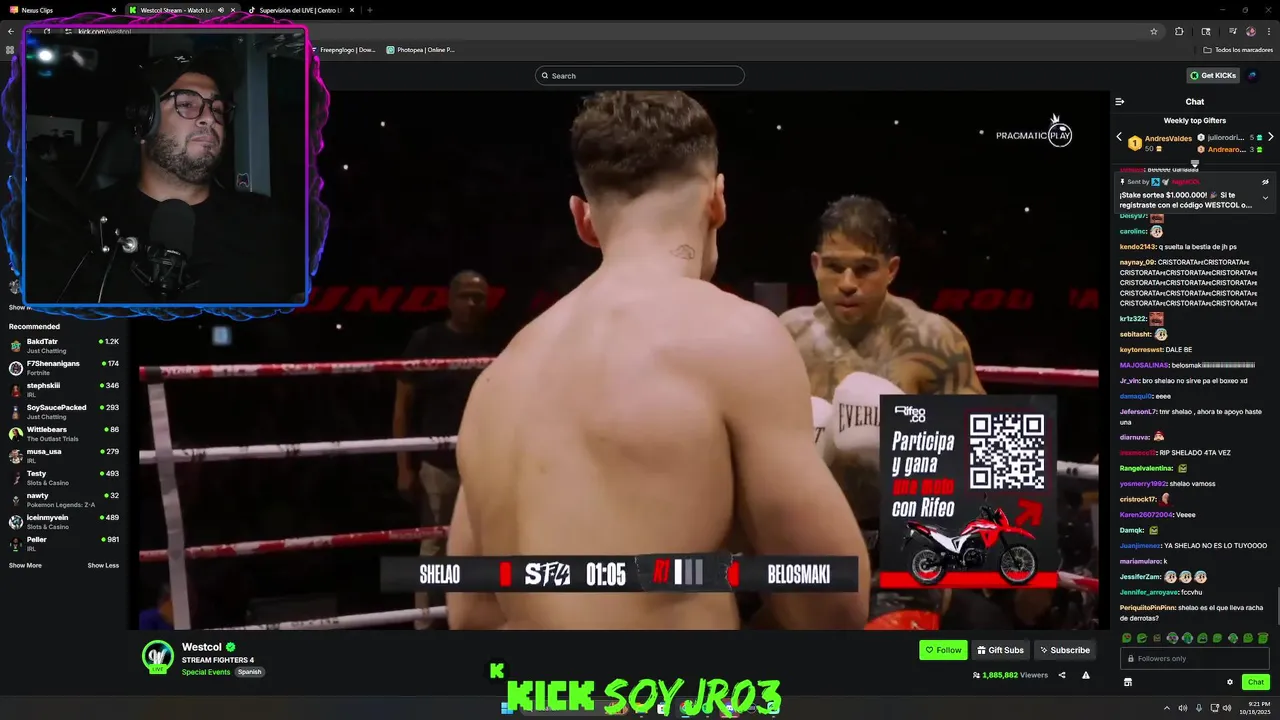The width and height of the screenshot is (1280, 720).
Task: Switch to Supervisión del LIVE tab
Action: [300, 10]
